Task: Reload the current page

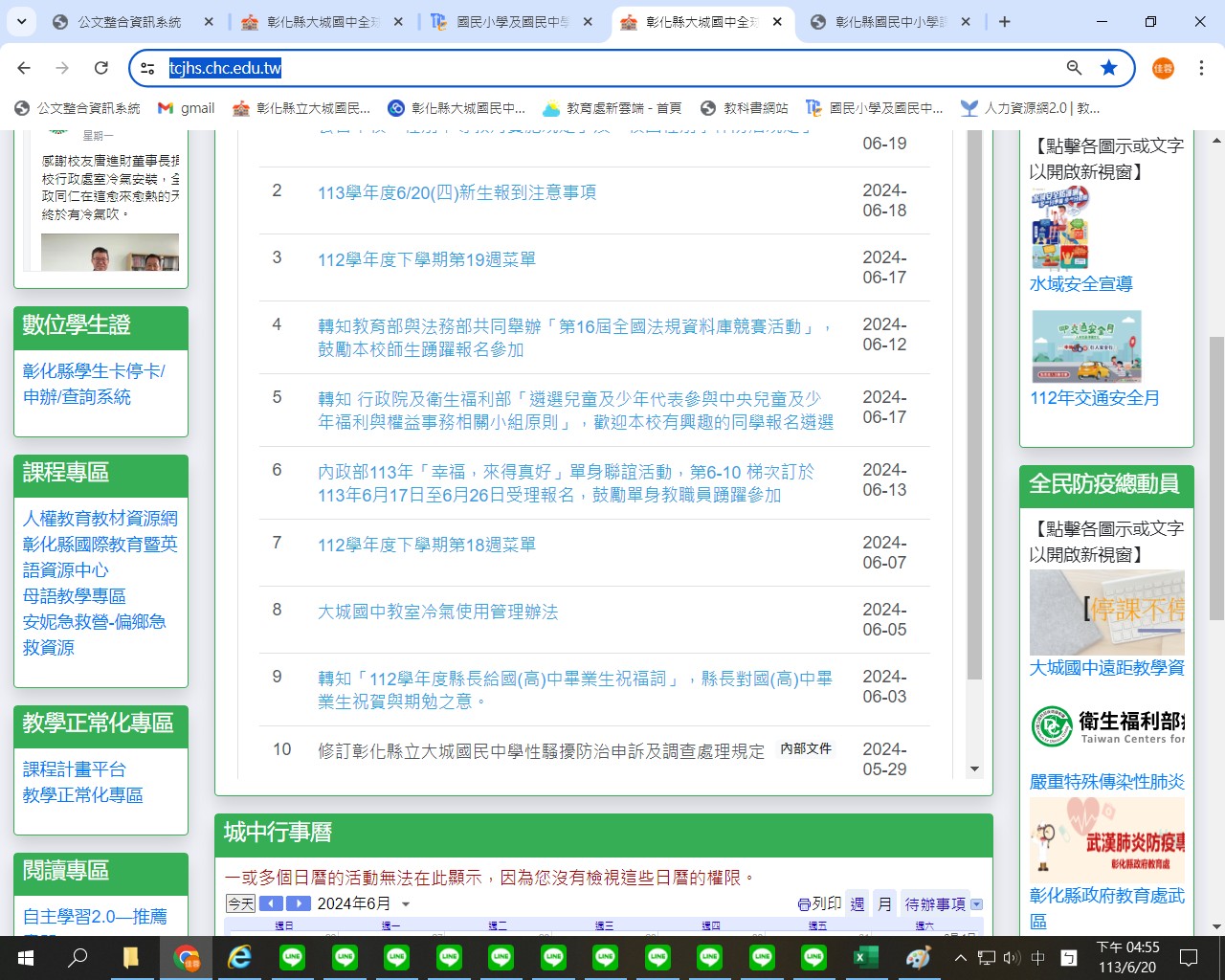Action: point(100,68)
